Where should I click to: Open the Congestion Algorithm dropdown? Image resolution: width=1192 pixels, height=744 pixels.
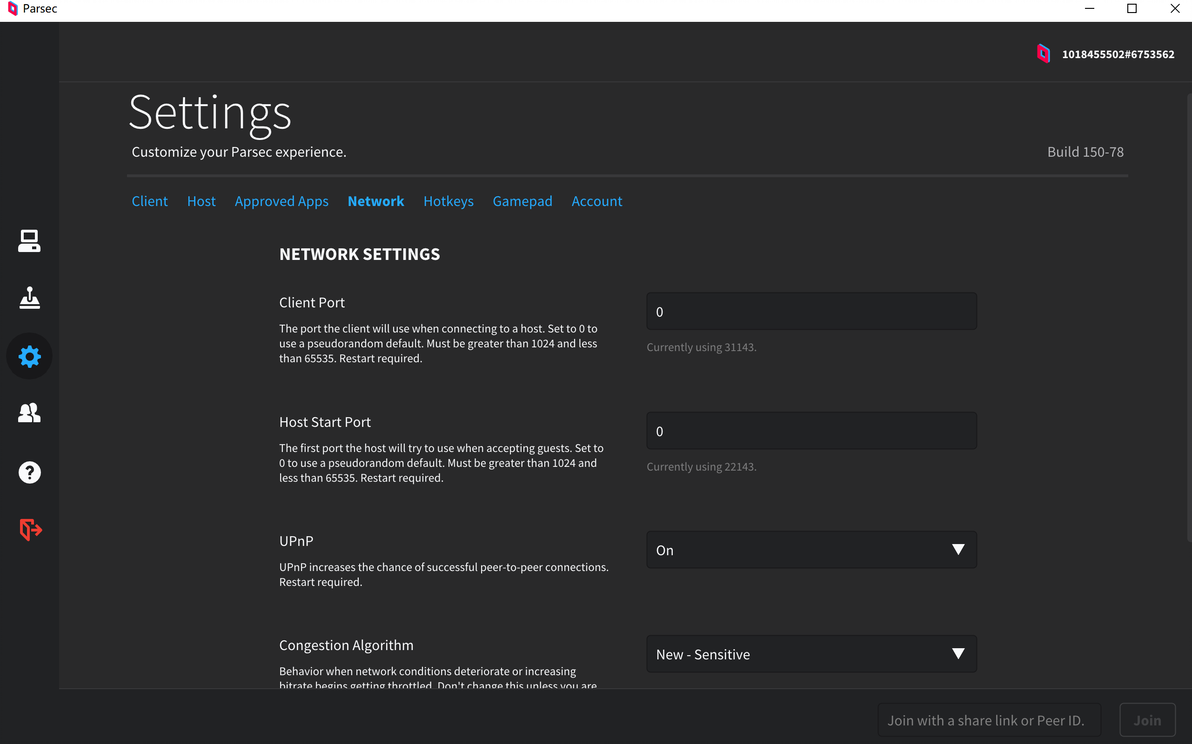[x=811, y=654]
